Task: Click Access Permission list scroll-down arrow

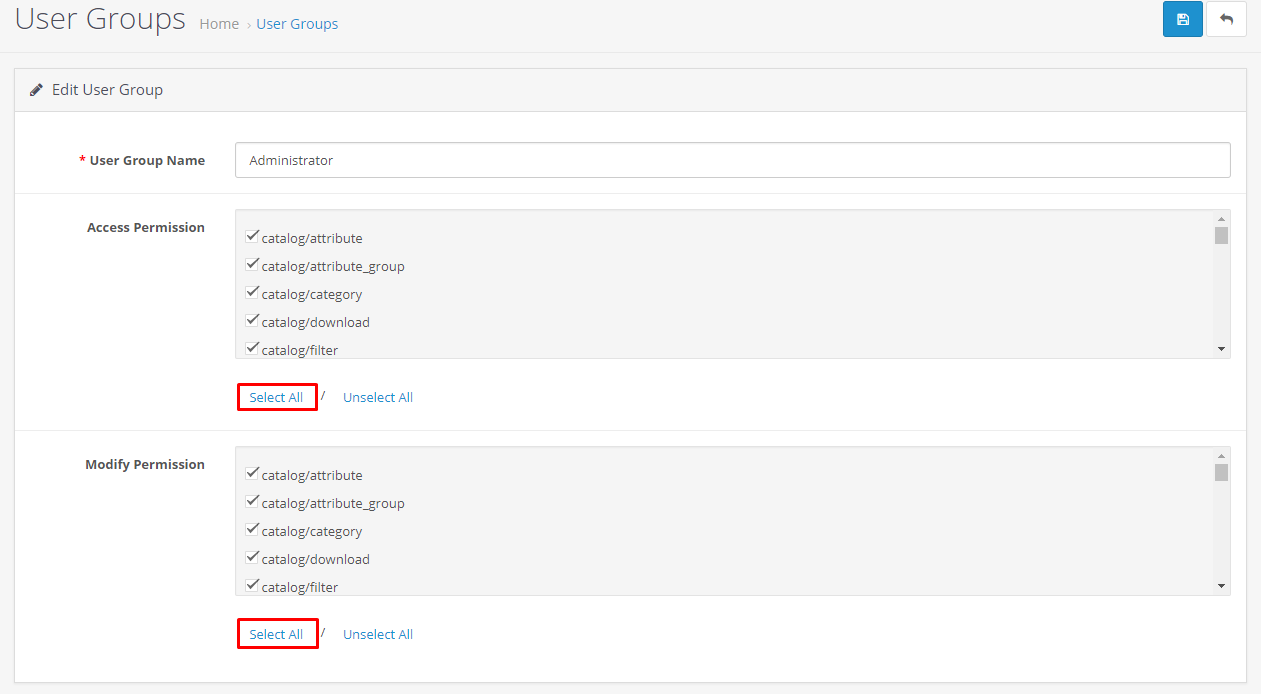Action: click(x=1221, y=349)
